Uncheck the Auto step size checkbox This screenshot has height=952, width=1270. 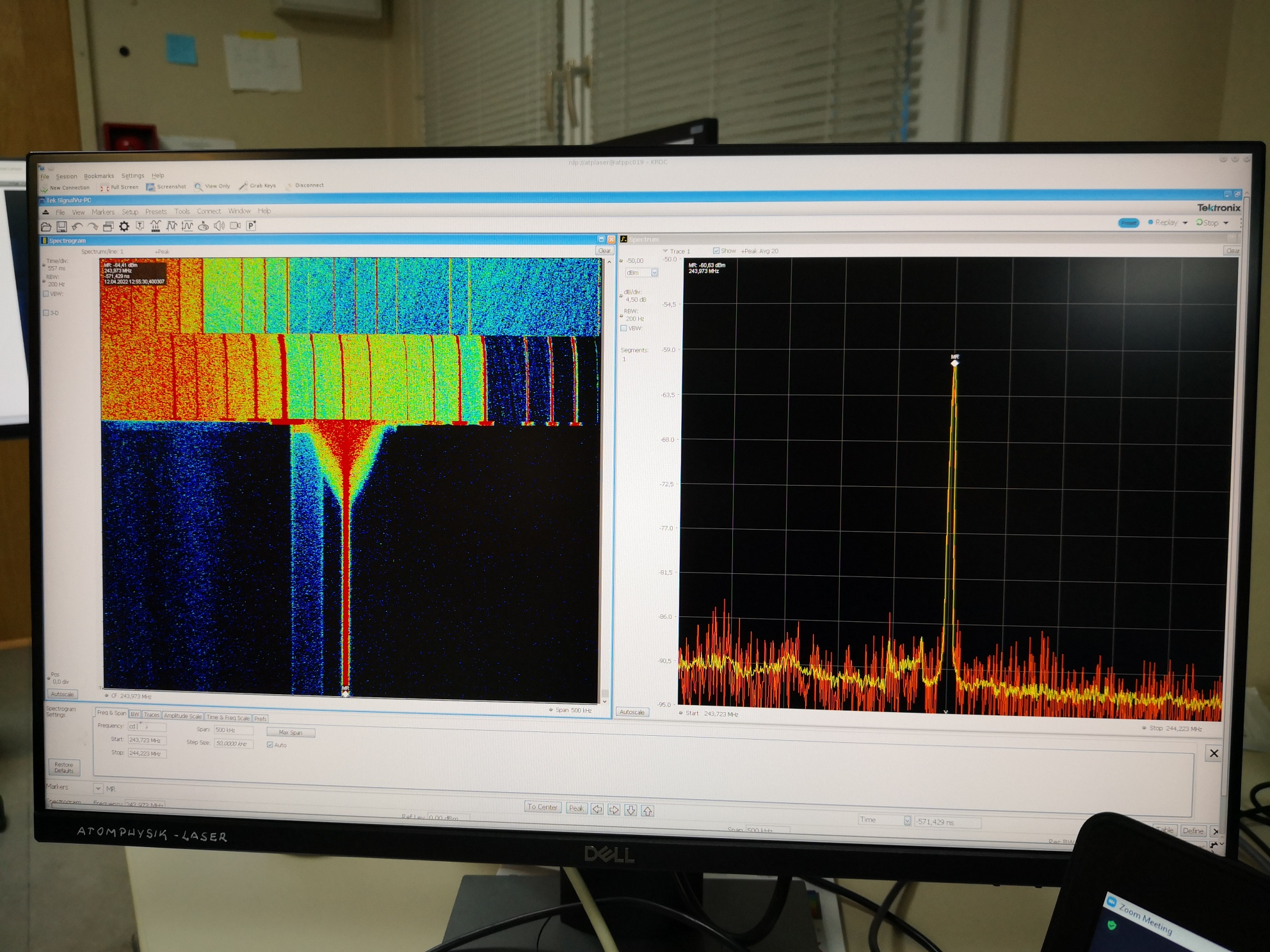tap(270, 745)
